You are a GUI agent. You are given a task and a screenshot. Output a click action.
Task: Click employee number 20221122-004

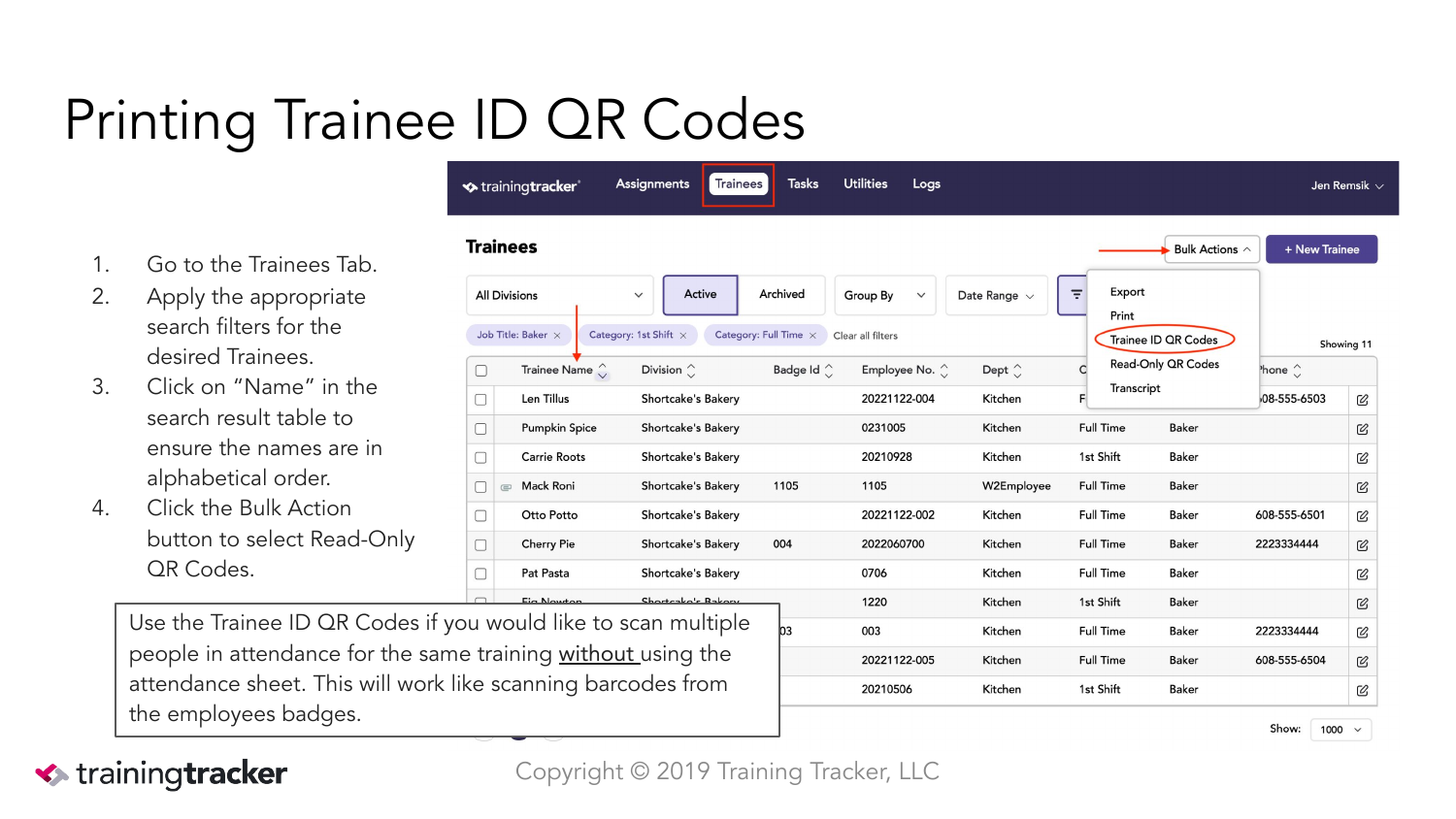point(898,399)
